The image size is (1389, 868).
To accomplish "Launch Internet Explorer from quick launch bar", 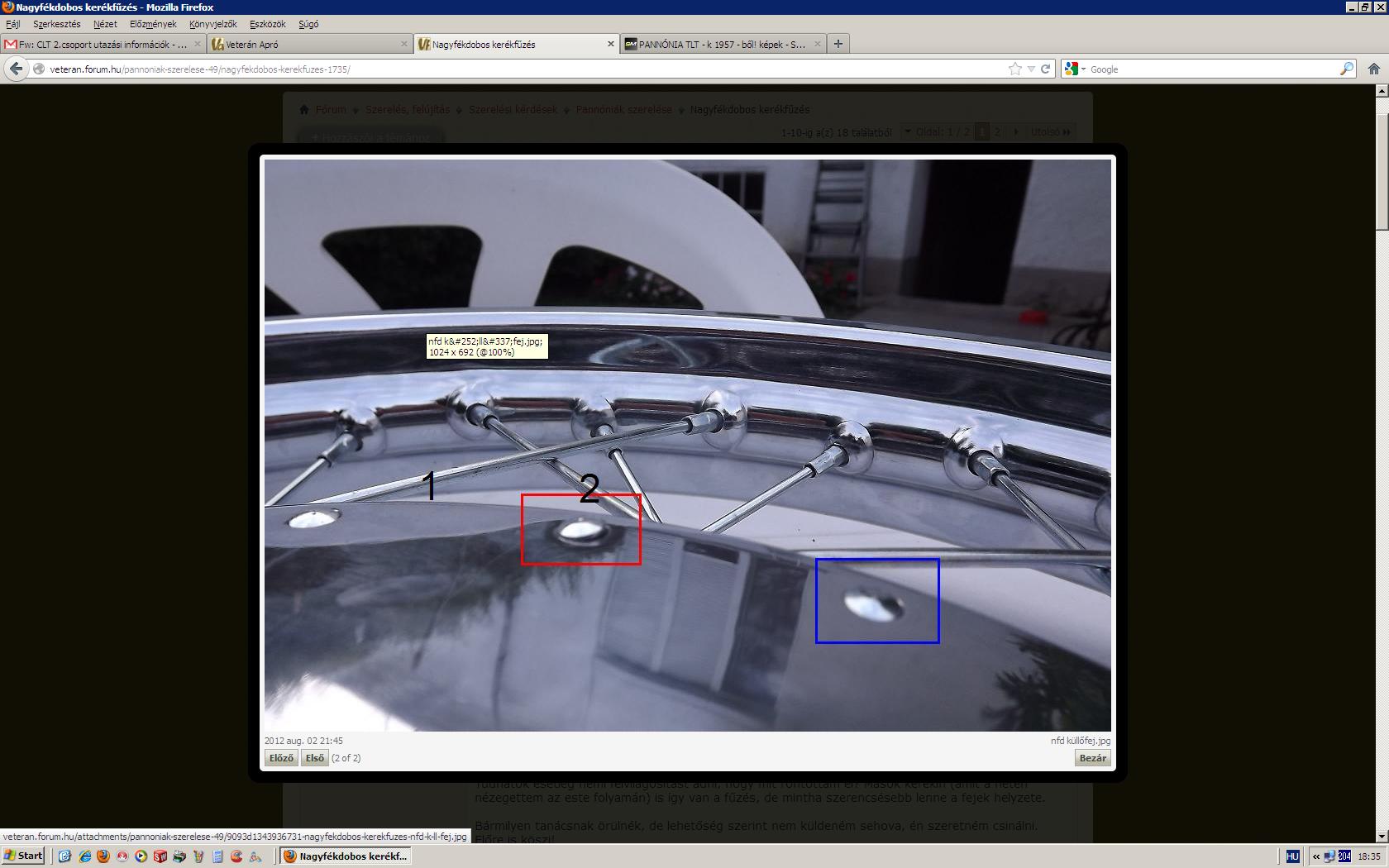I will coord(84,856).
